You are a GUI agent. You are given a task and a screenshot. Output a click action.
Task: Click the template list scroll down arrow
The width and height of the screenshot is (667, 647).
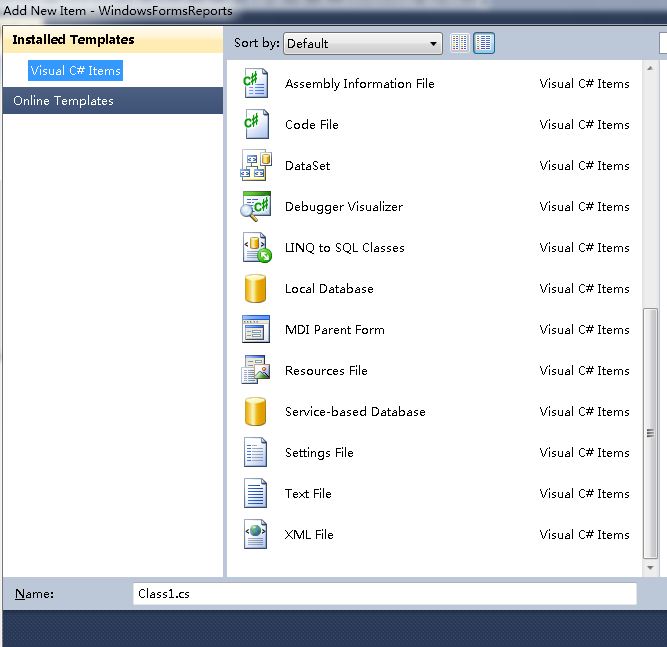(x=650, y=567)
